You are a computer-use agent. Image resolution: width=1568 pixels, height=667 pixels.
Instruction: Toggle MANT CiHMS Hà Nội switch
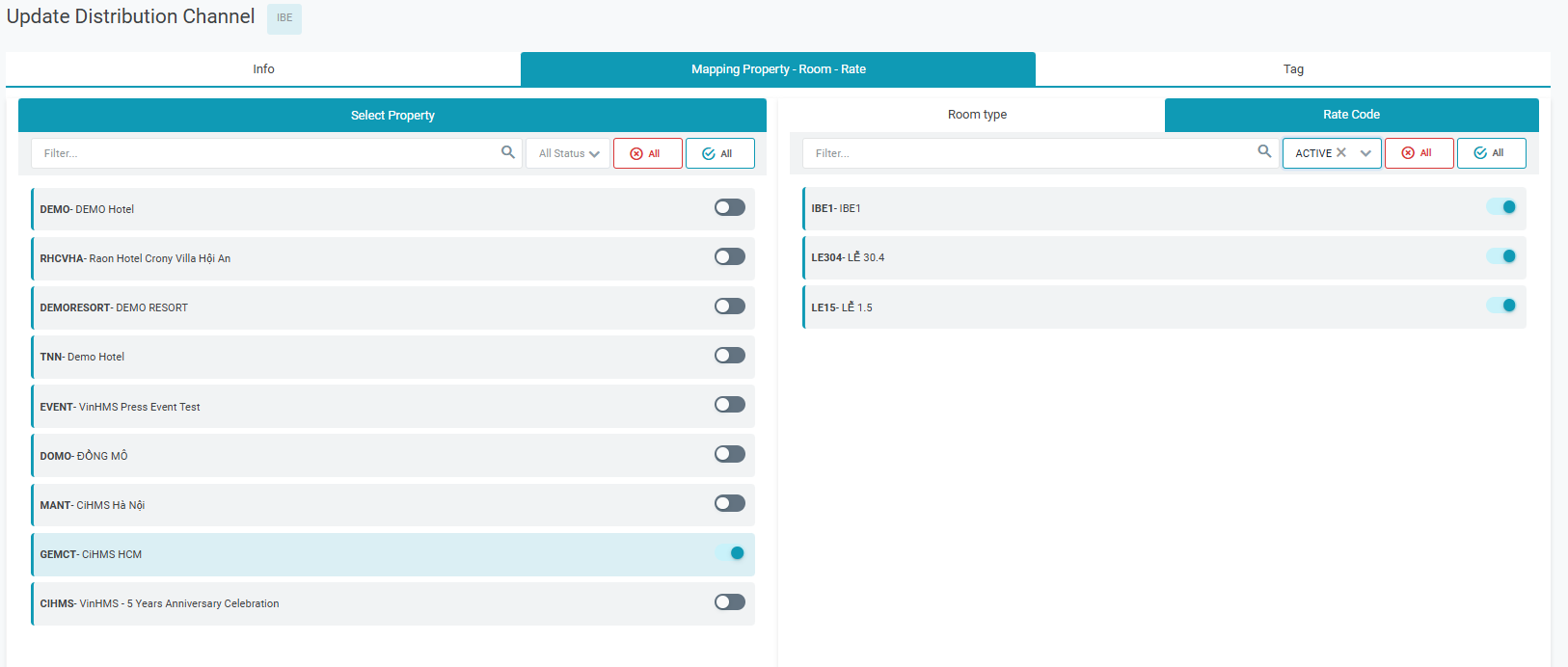[730, 503]
